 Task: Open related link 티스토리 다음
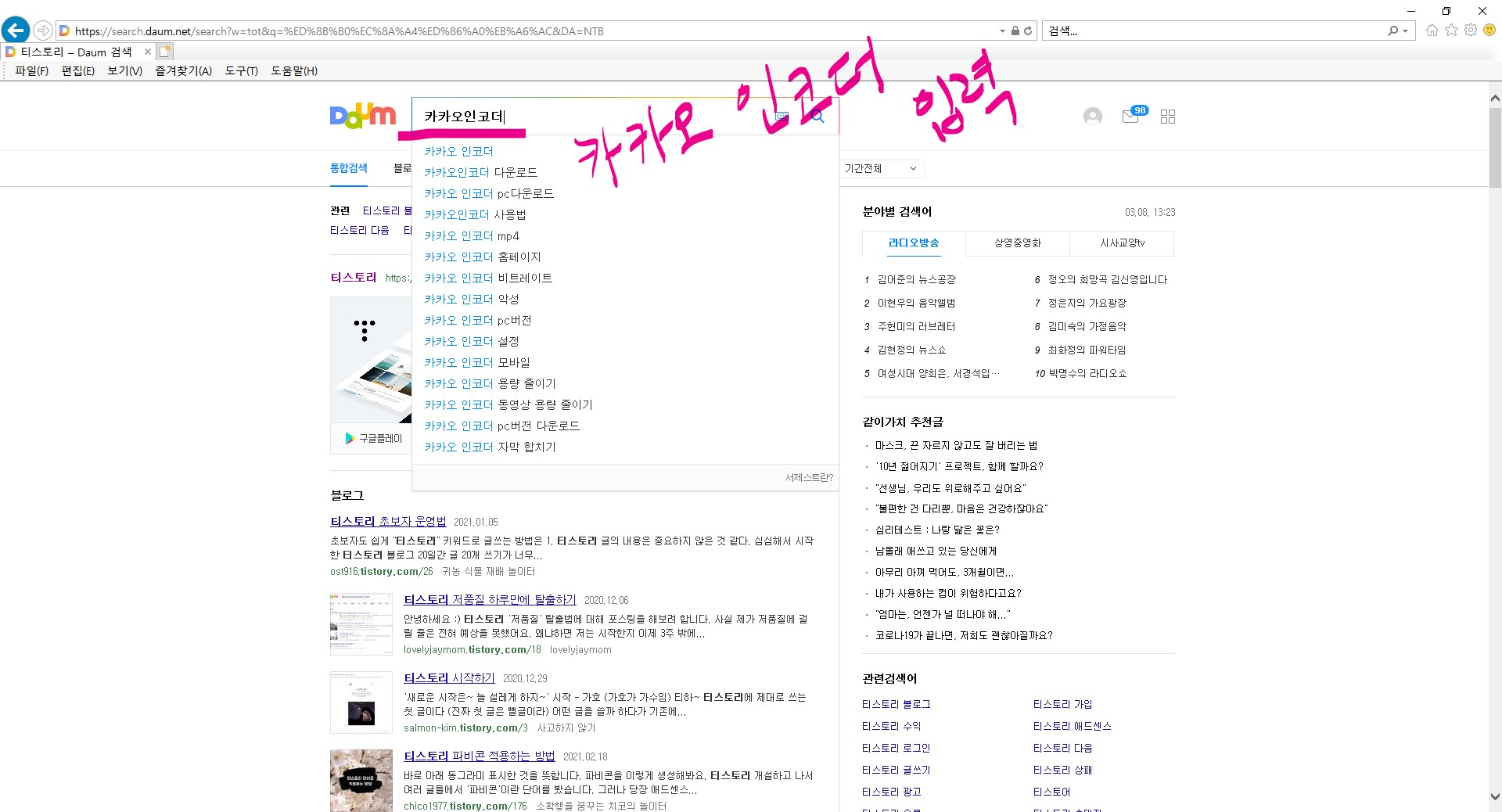coord(359,230)
